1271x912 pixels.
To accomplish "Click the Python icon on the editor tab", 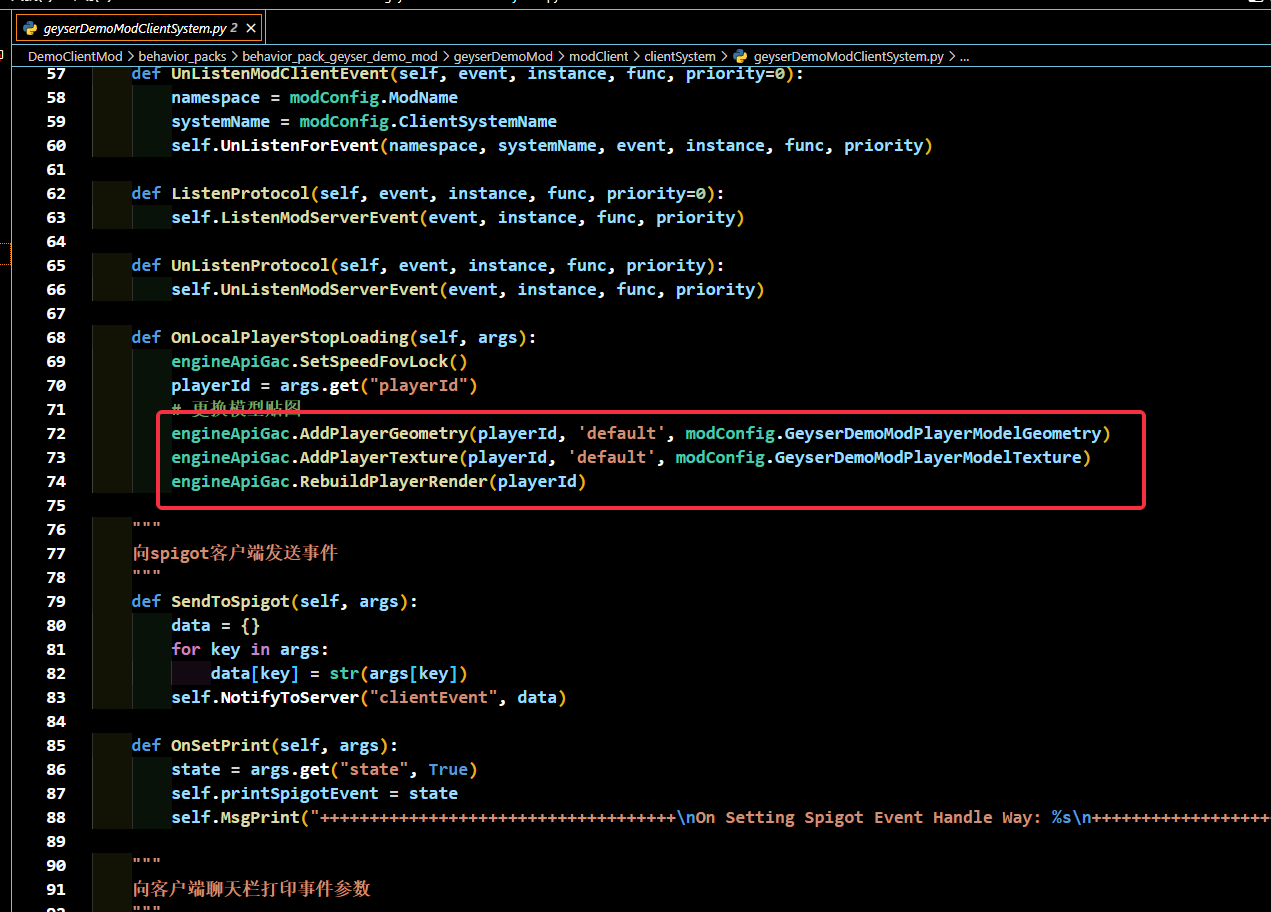I will tap(30, 28).
